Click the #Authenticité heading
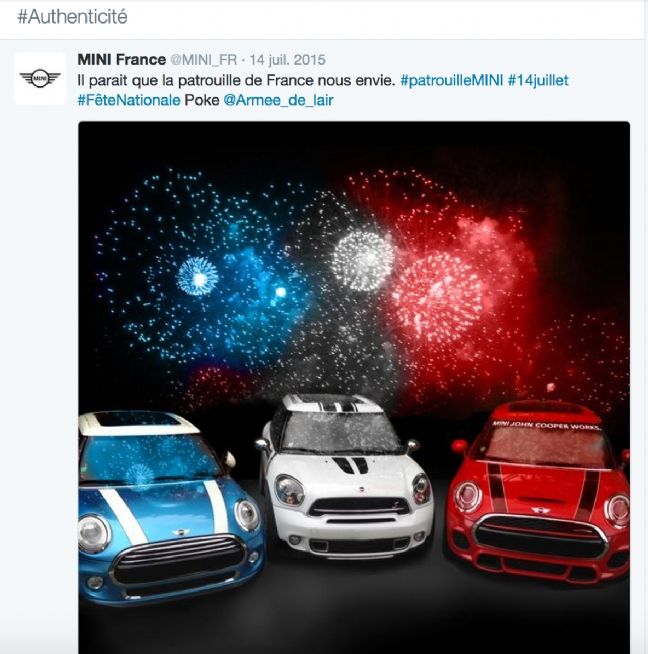Viewport: 648px width, 654px height. (x=72, y=17)
